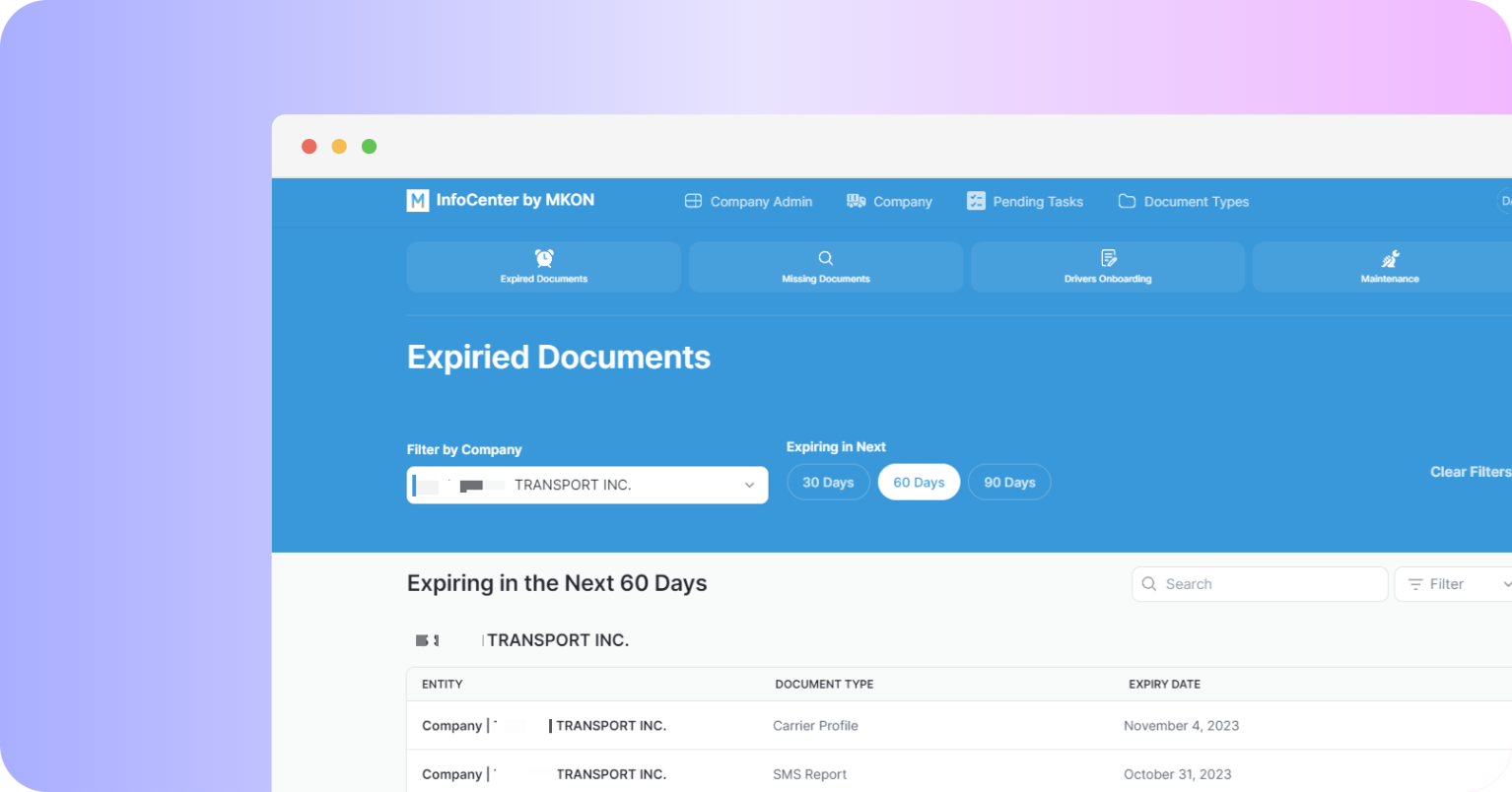Click the Pending Tasks checklist icon
The height and width of the screenshot is (792, 1512).
tap(976, 201)
